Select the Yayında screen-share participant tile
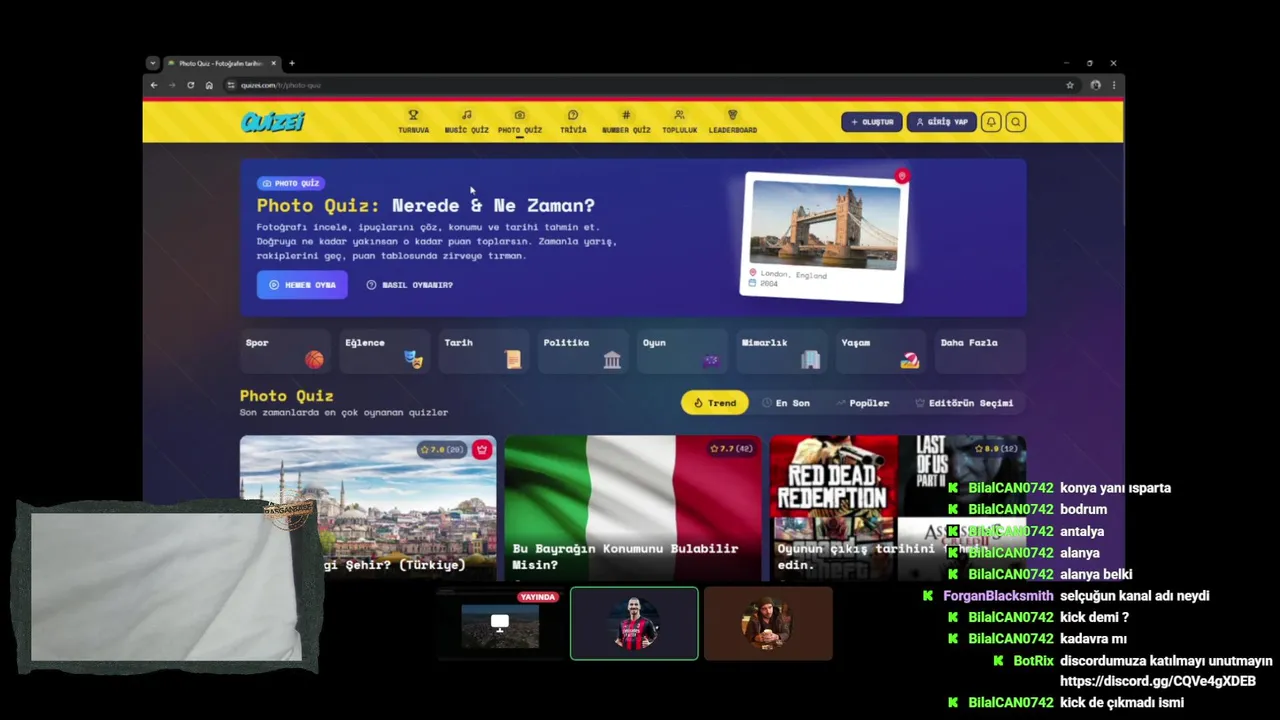The width and height of the screenshot is (1280, 720). (500, 623)
